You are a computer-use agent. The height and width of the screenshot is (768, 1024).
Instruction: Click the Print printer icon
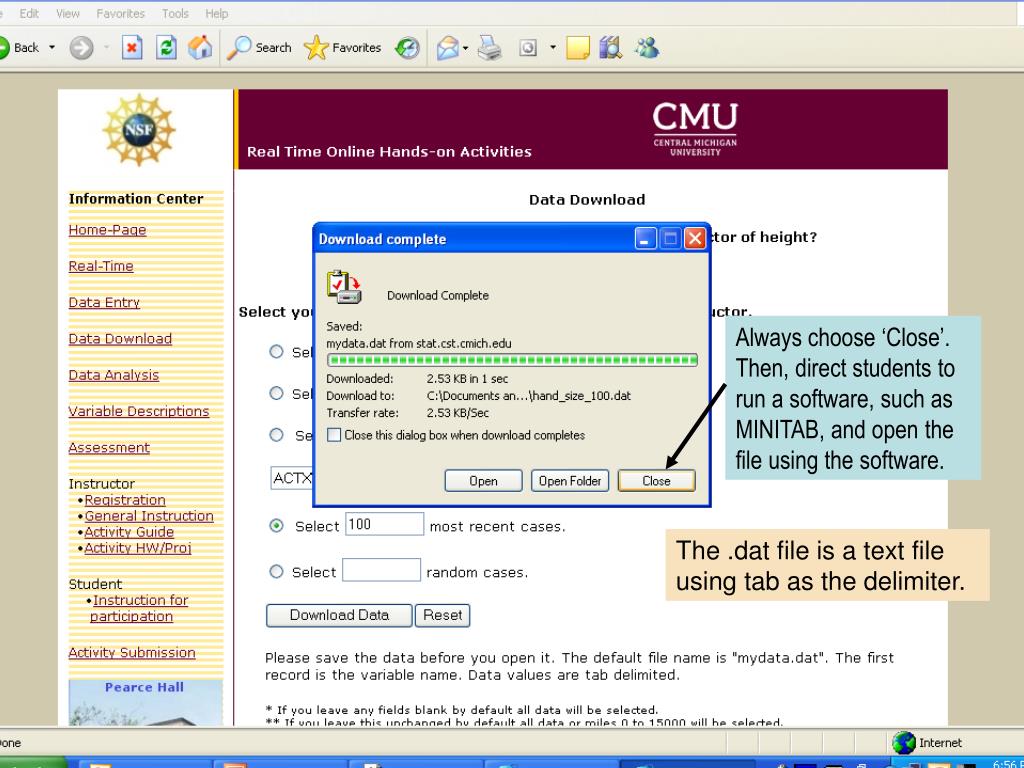(488, 48)
